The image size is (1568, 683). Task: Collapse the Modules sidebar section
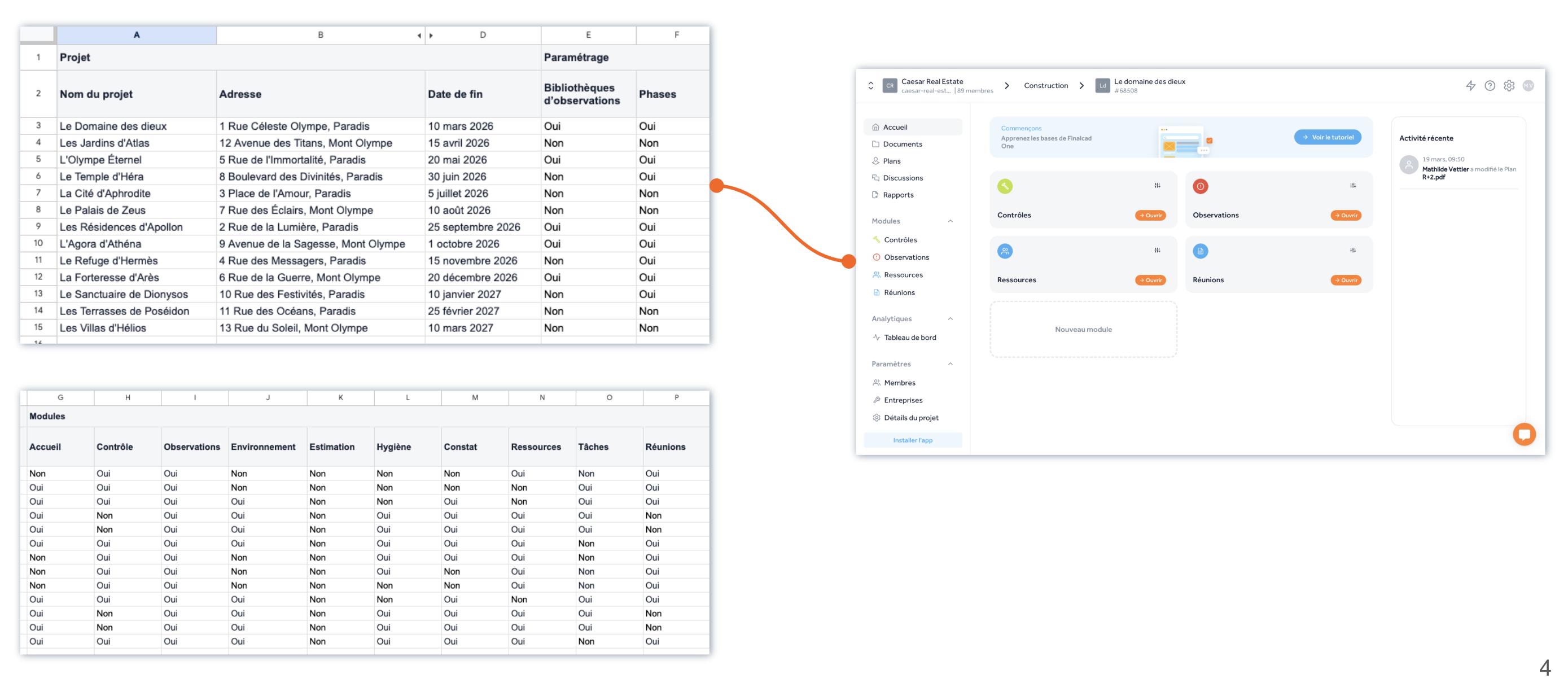pyautogui.click(x=950, y=221)
